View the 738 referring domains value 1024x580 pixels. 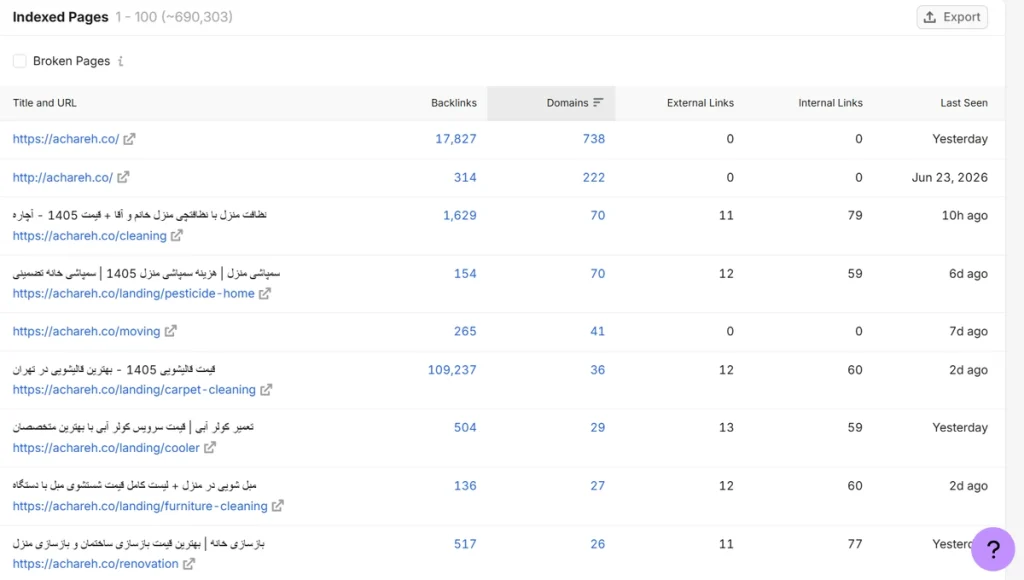[x=594, y=138]
